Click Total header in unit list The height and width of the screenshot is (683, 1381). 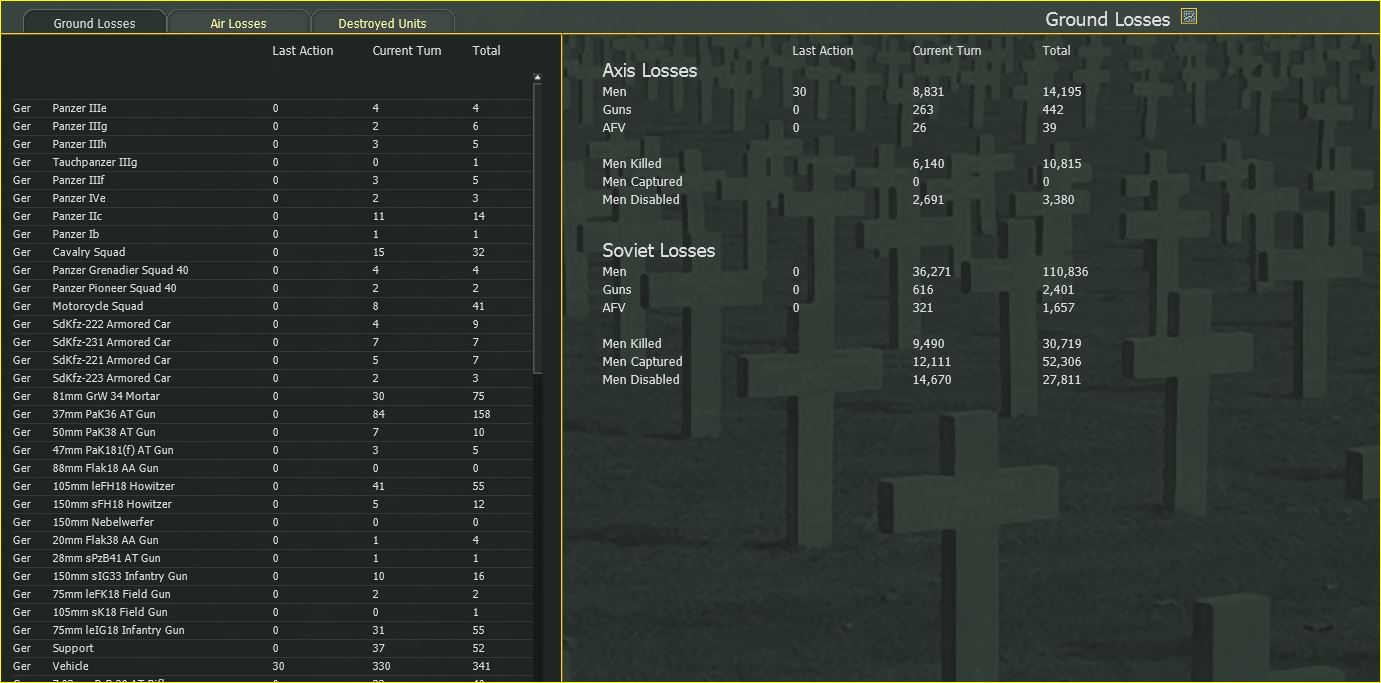(x=487, y=50)
